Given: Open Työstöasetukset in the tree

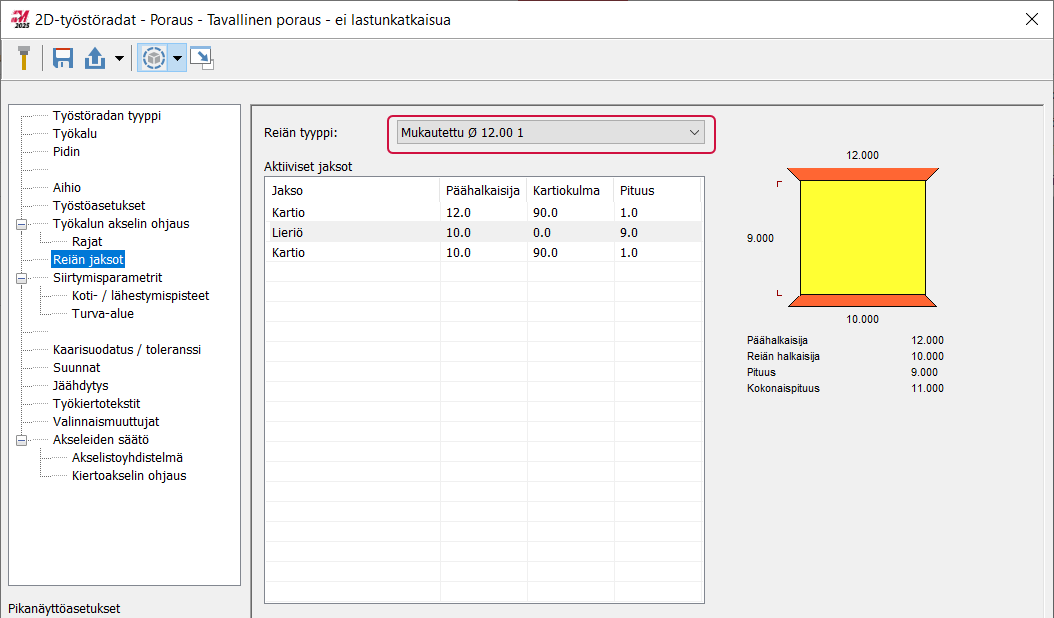Looking at the screenshot, I should [x=99, y=205].
